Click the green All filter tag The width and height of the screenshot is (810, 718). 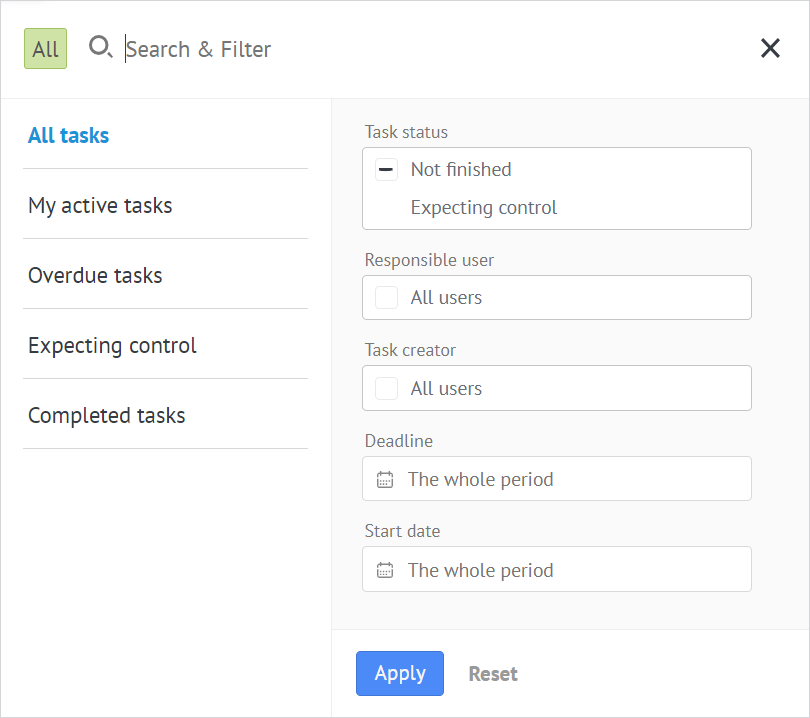tap(45, 49)
